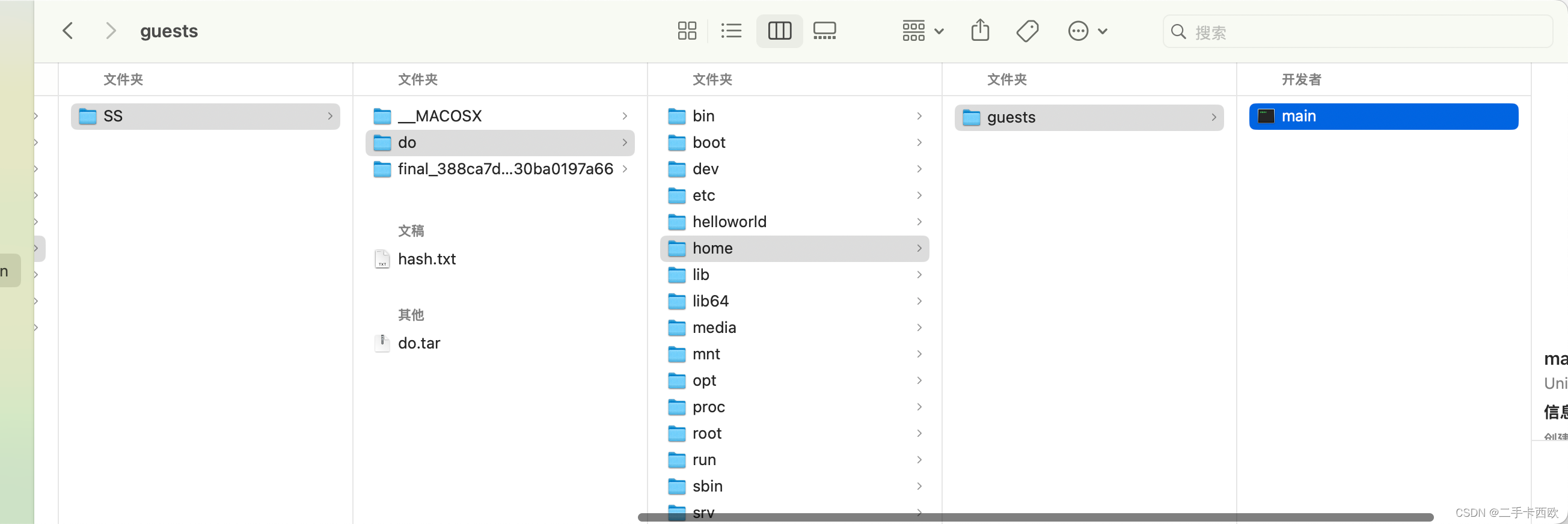
Task: Click the SS folder icon
Action: point(88,116)
